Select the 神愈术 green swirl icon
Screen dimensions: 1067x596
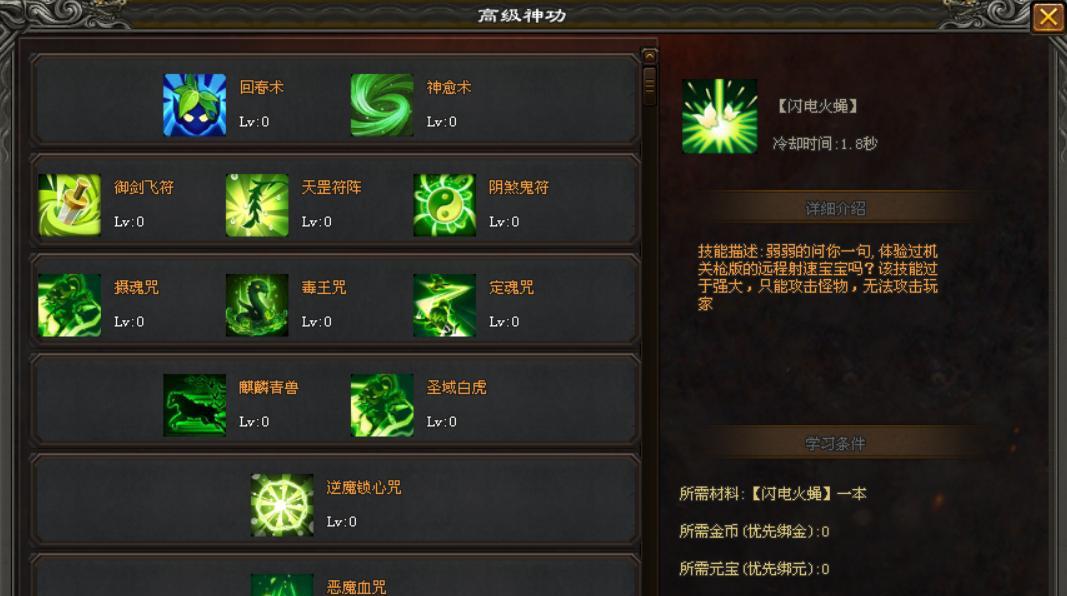382,105
